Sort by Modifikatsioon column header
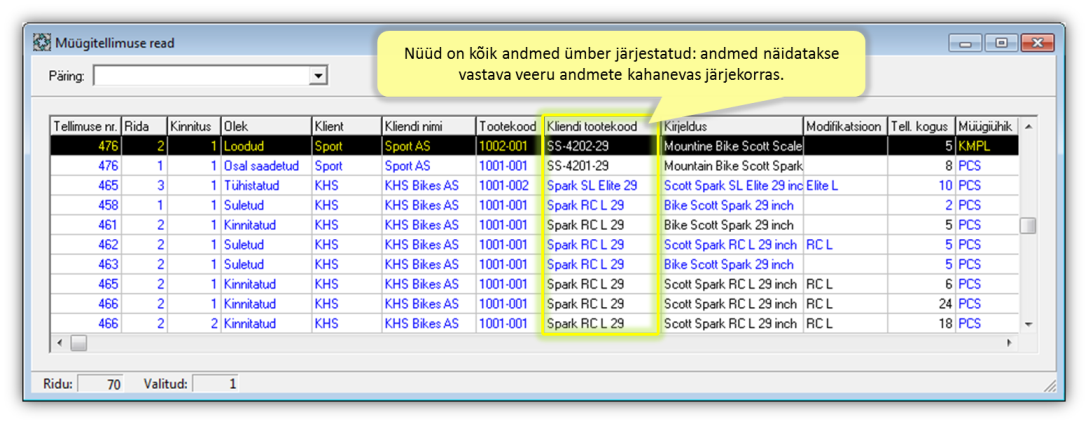Viewport: 1088px width, 424px height. pos(845,126)
